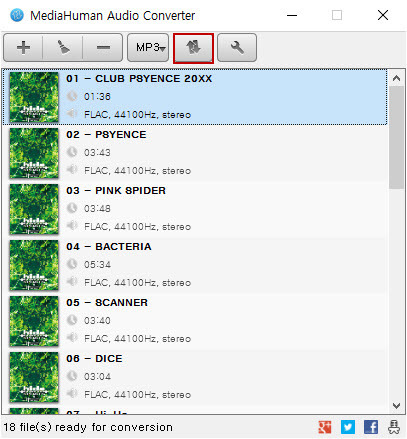This screenshot has width=407, height=439.
Task: Click album art thumbnail of PINK SPIDER
Action: 34,209
